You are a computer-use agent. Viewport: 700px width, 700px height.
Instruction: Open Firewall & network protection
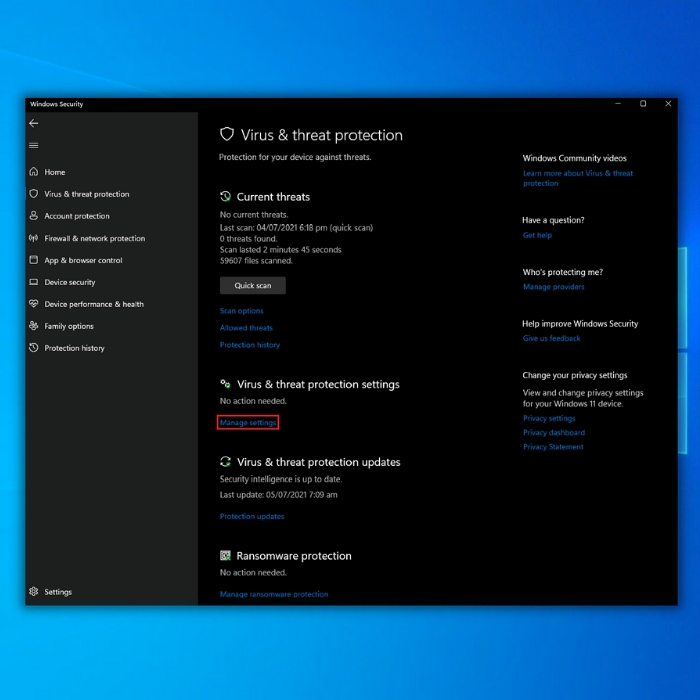[x=95, y=238]
